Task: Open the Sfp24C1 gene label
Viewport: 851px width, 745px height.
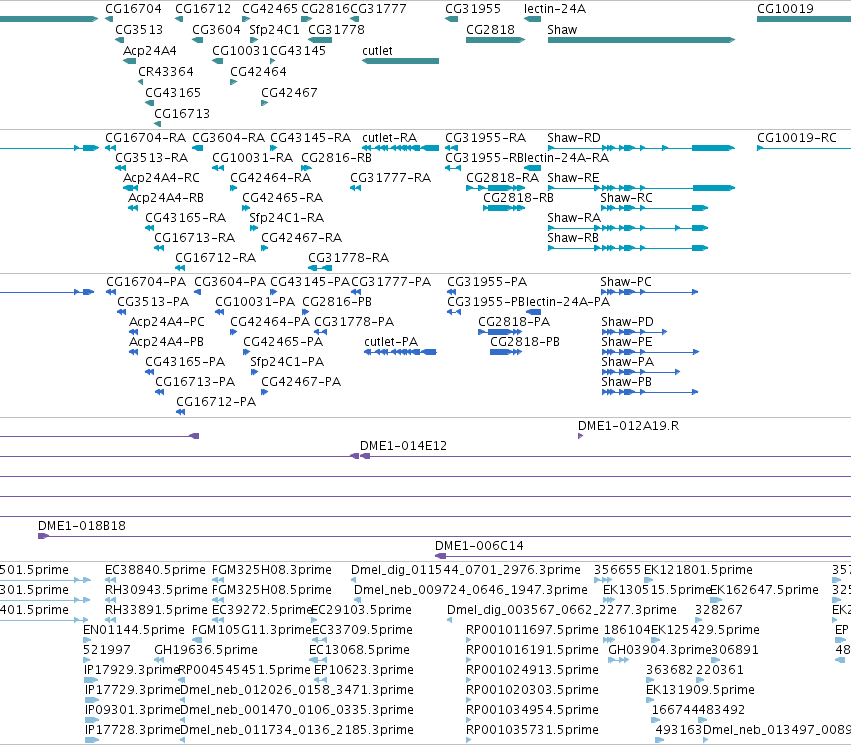Action: [x=274, y=30]
